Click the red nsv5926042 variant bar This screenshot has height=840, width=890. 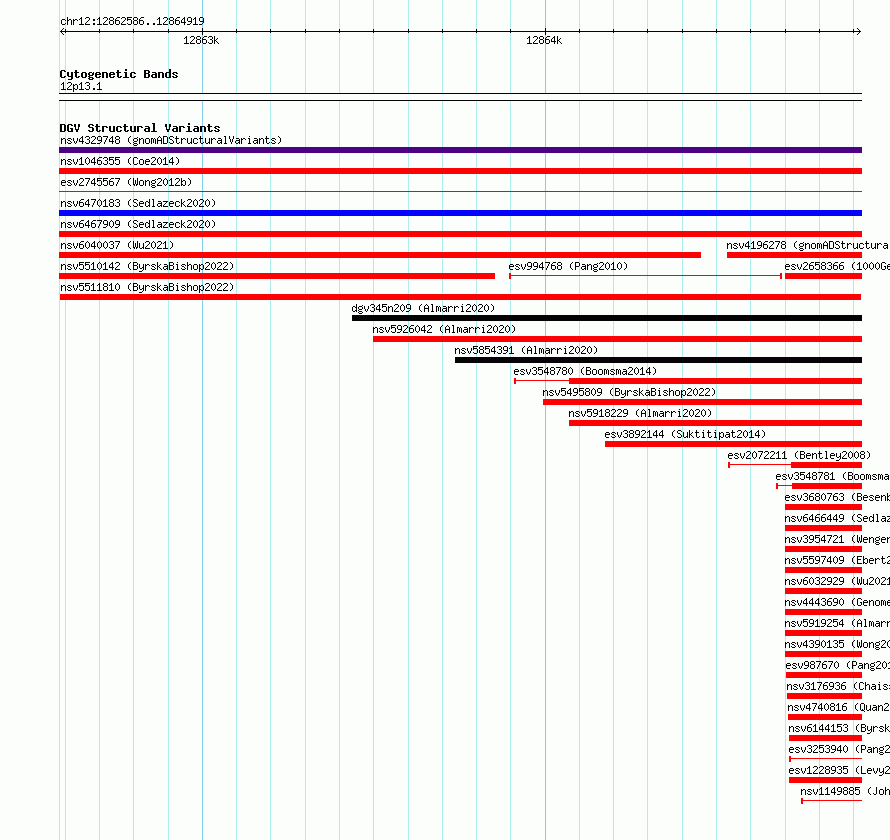pyautogui.click(x=618, y=339)
